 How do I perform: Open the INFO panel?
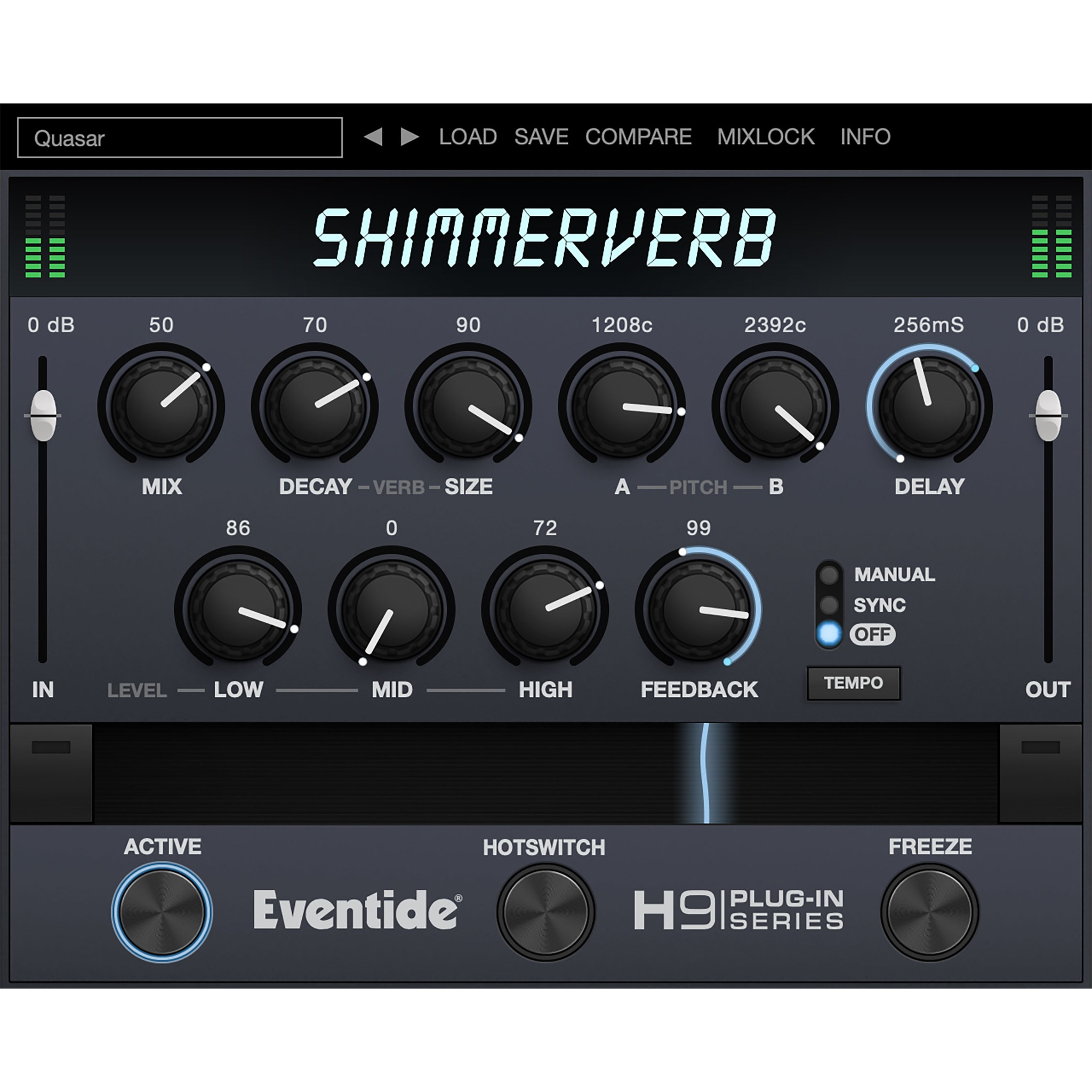point(865,137)
